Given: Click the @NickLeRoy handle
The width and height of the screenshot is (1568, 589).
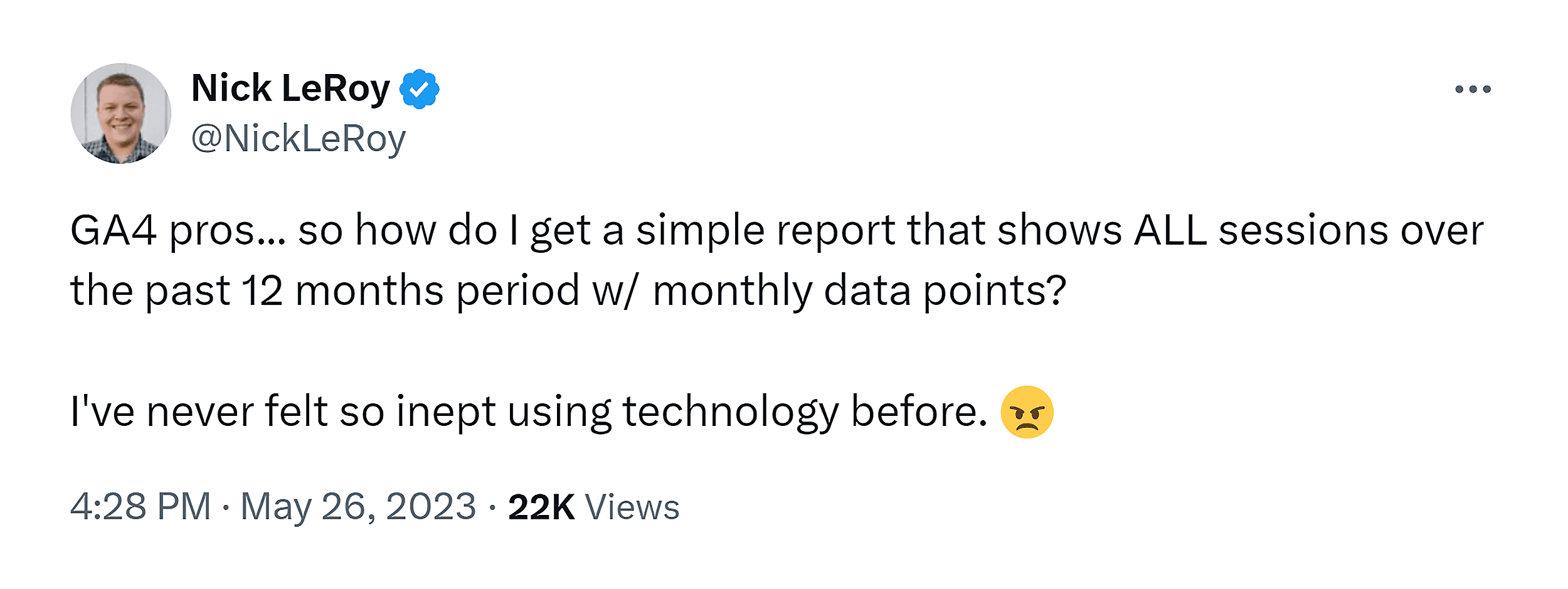Looking at the screenshot, I should click(x=299, y=139).
